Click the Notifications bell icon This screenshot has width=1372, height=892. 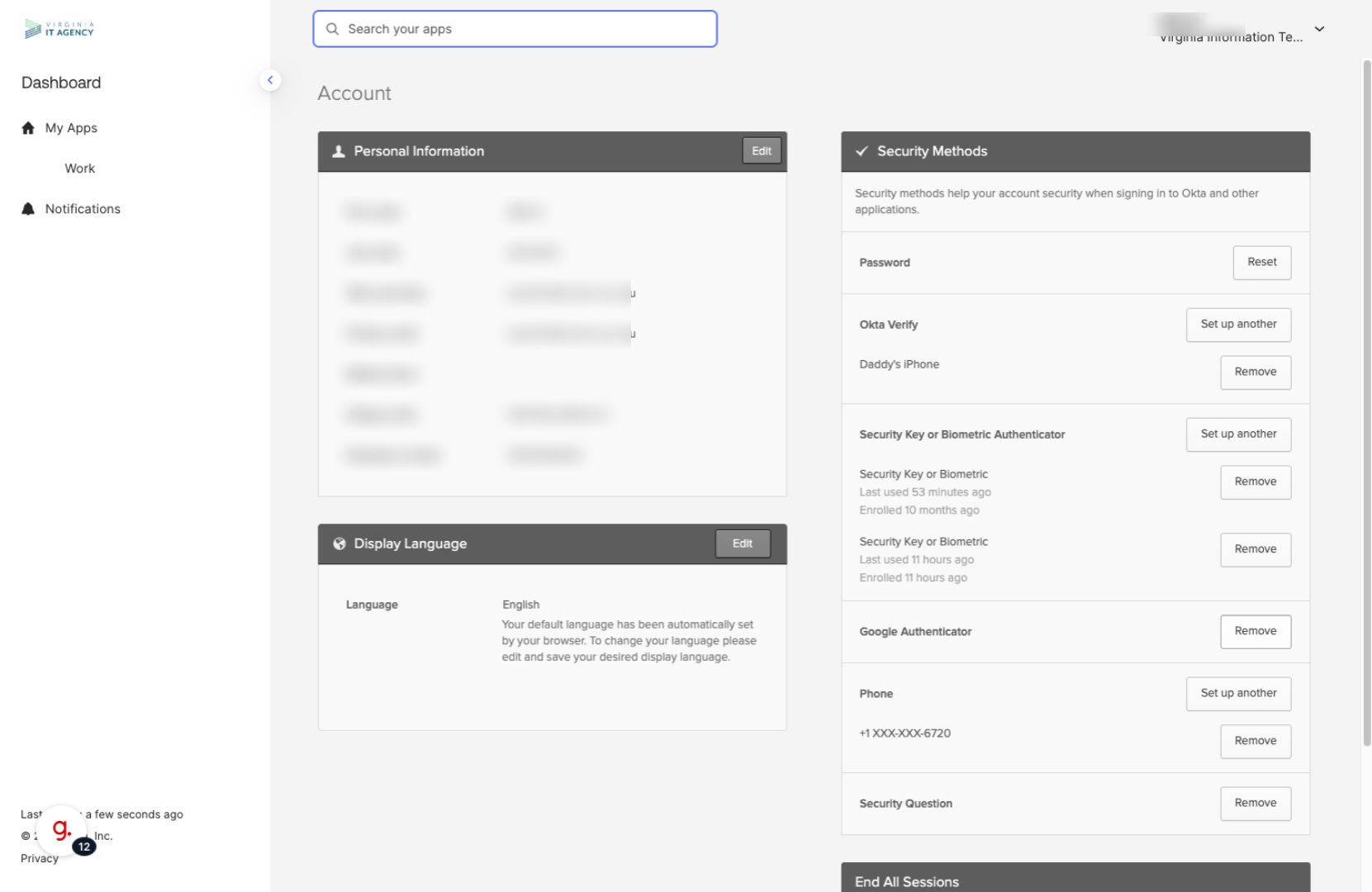(x=28, y=209)
